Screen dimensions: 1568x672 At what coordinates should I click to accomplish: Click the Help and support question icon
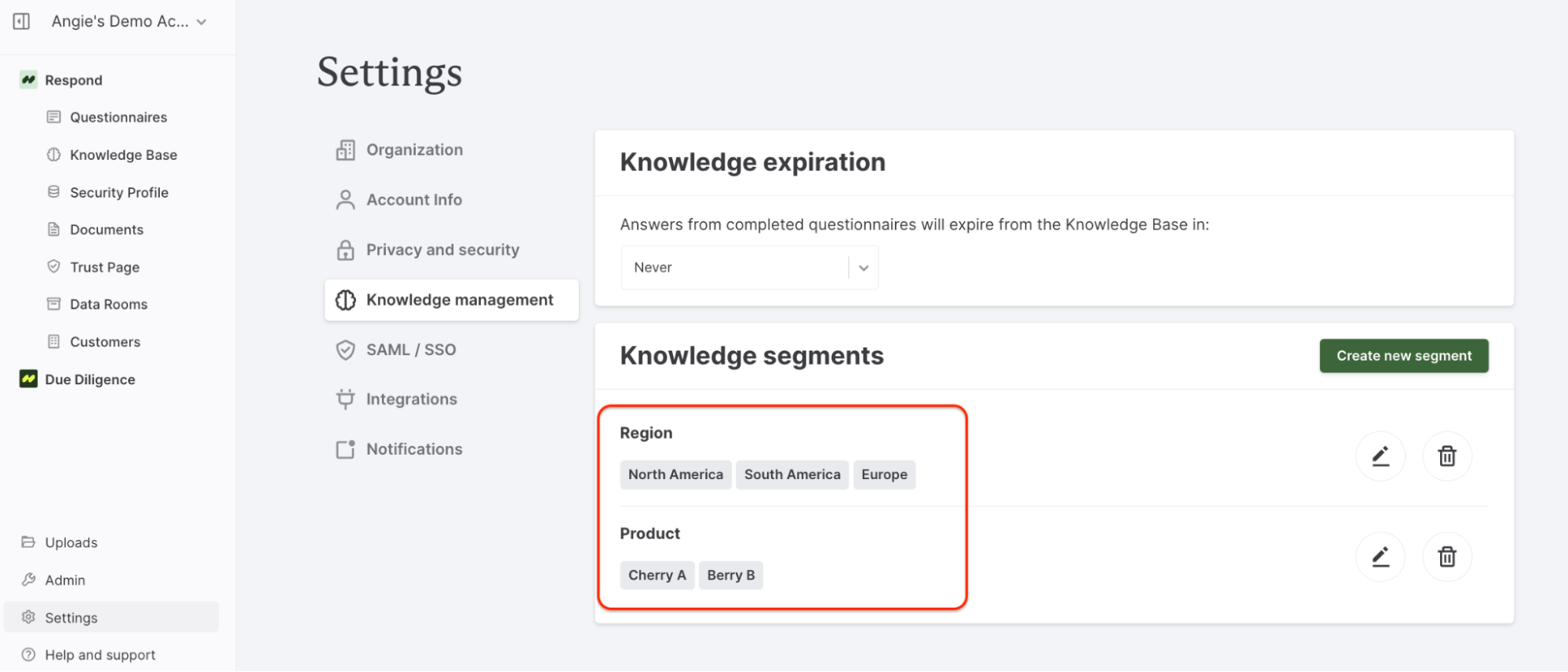(28, 654)
